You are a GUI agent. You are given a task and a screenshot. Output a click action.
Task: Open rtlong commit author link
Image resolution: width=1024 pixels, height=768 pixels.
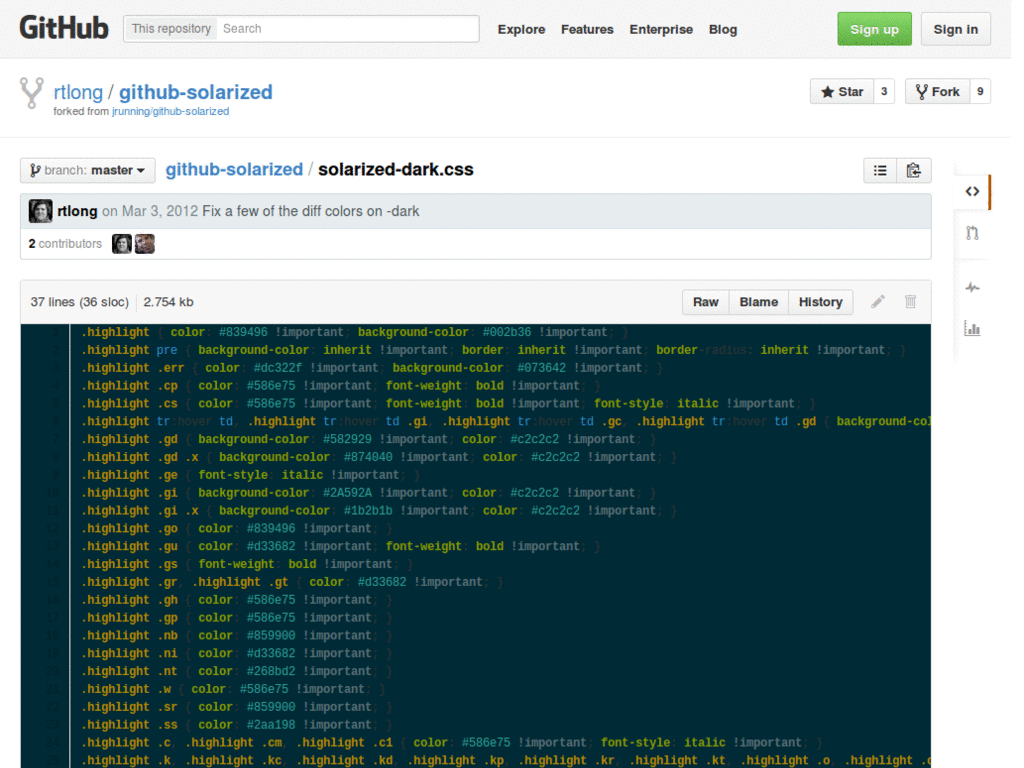[x=77, y=211]
